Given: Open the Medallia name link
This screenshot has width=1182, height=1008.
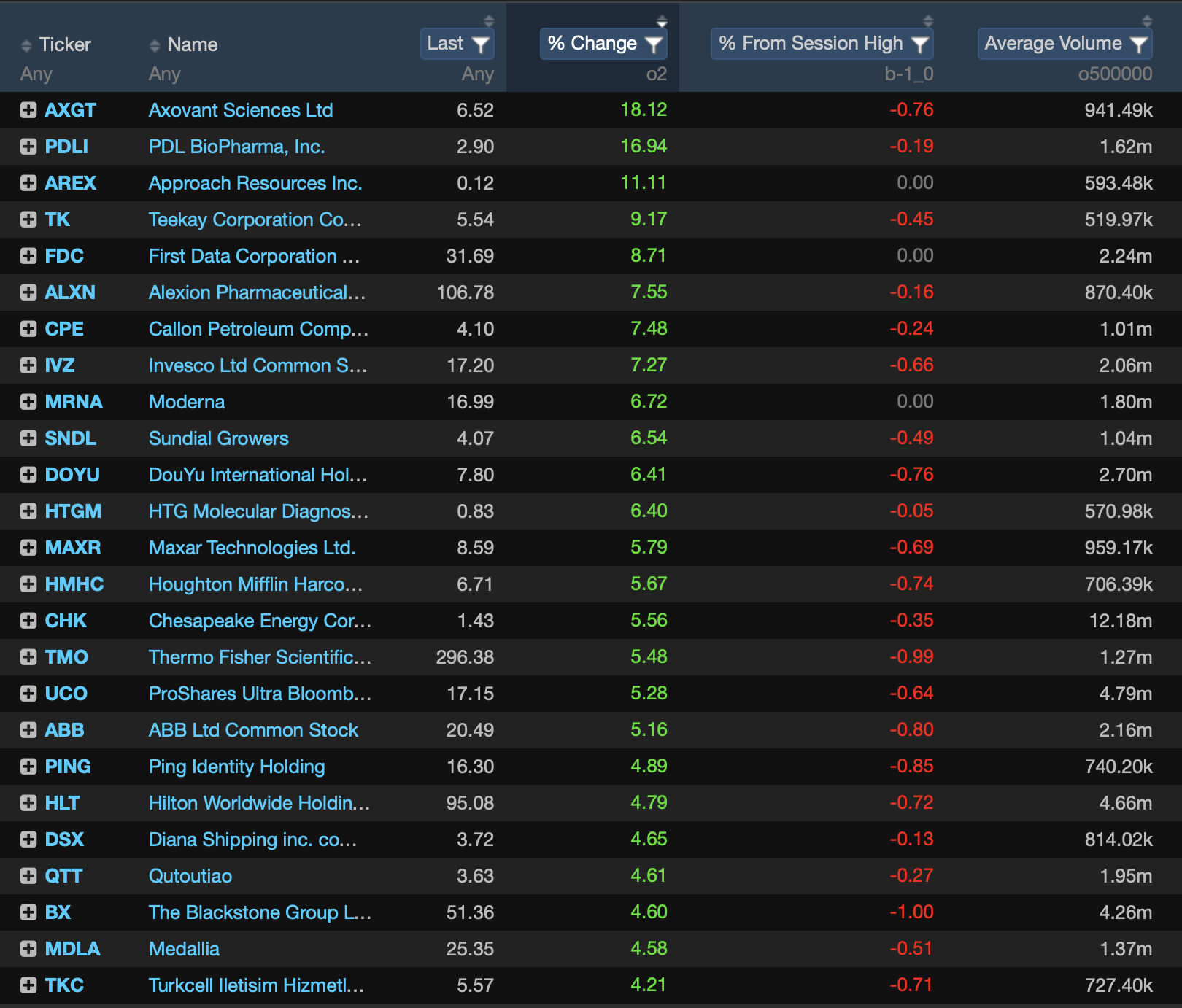Looking at the screenshot, I should click(x=184, y=949).
